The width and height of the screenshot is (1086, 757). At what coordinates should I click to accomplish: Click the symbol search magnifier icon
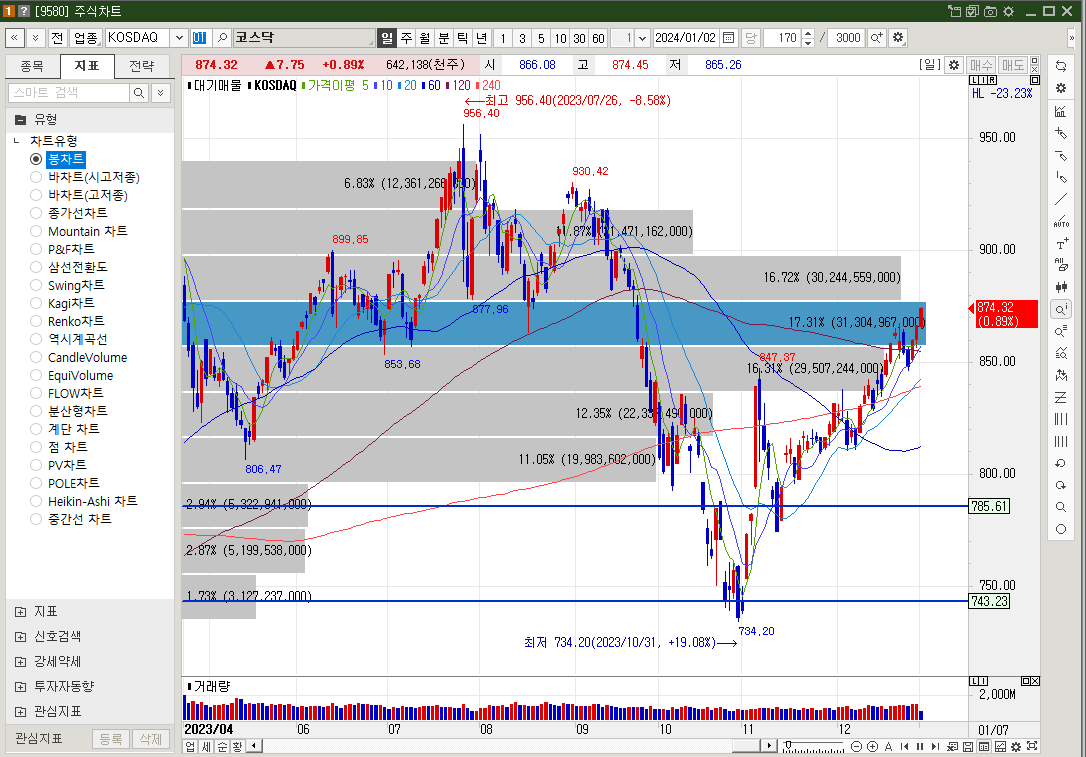(x=222, y=37)
